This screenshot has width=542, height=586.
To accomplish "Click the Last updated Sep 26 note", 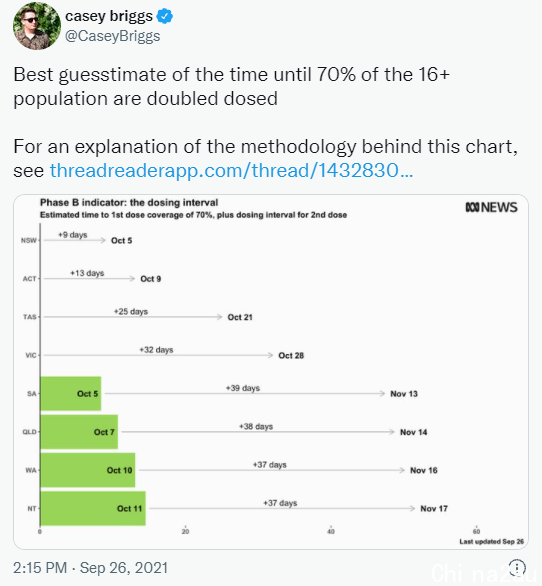I will click(x=492, y=542).
